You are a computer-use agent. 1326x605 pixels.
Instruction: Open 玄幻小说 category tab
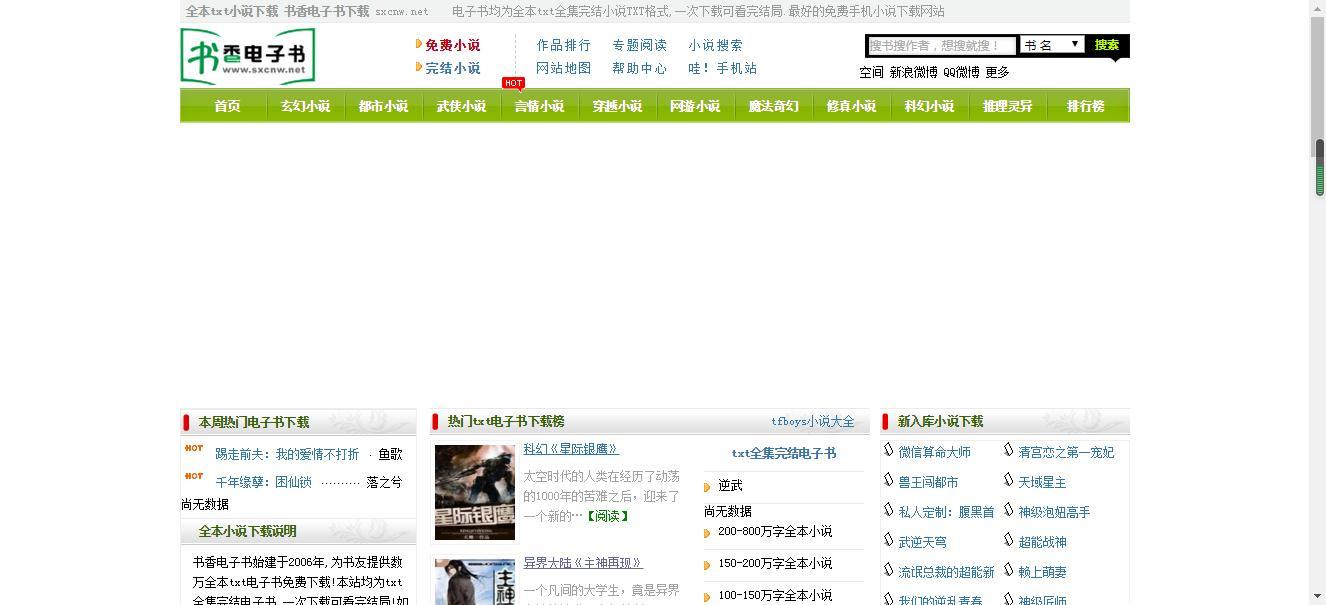(305, 106)
